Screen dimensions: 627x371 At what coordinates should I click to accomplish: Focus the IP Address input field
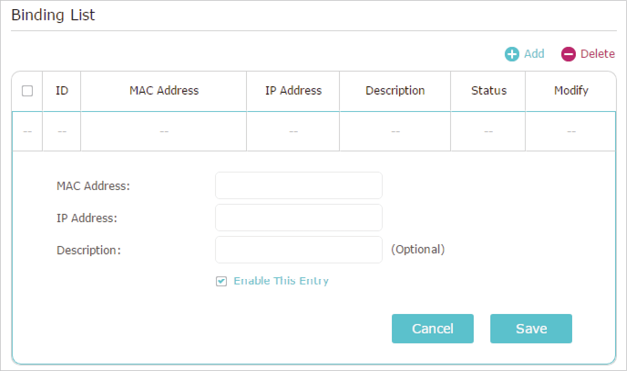click(x=299, y=217)
